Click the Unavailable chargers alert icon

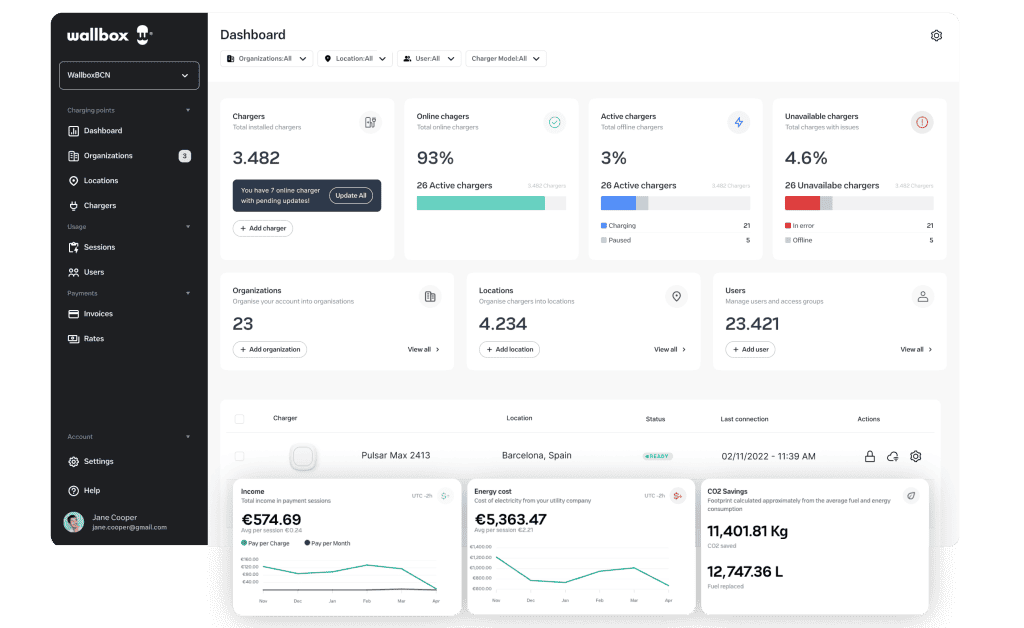(922, 122)
